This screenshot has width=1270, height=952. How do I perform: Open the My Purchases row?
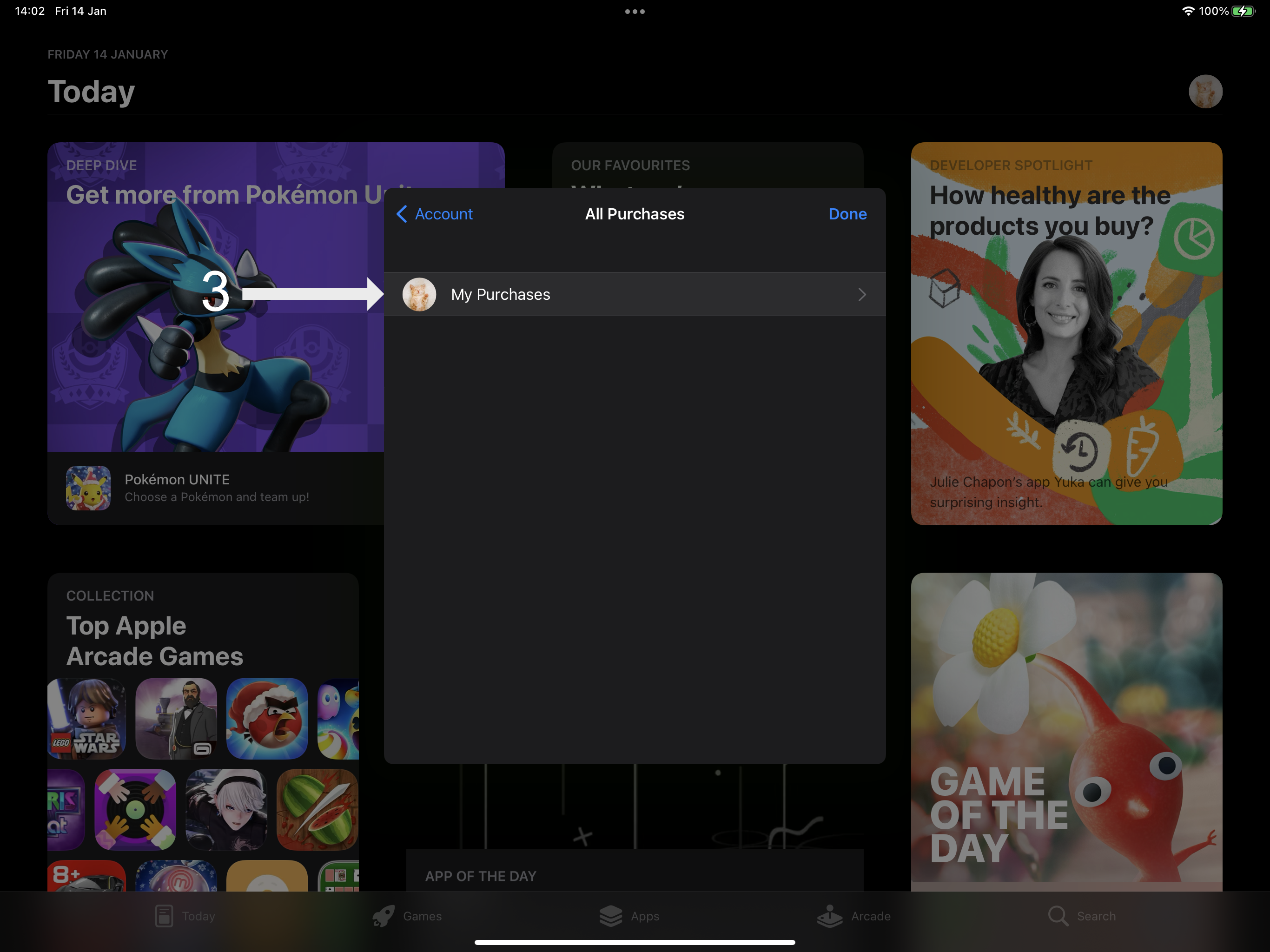(x=635, y=295)
